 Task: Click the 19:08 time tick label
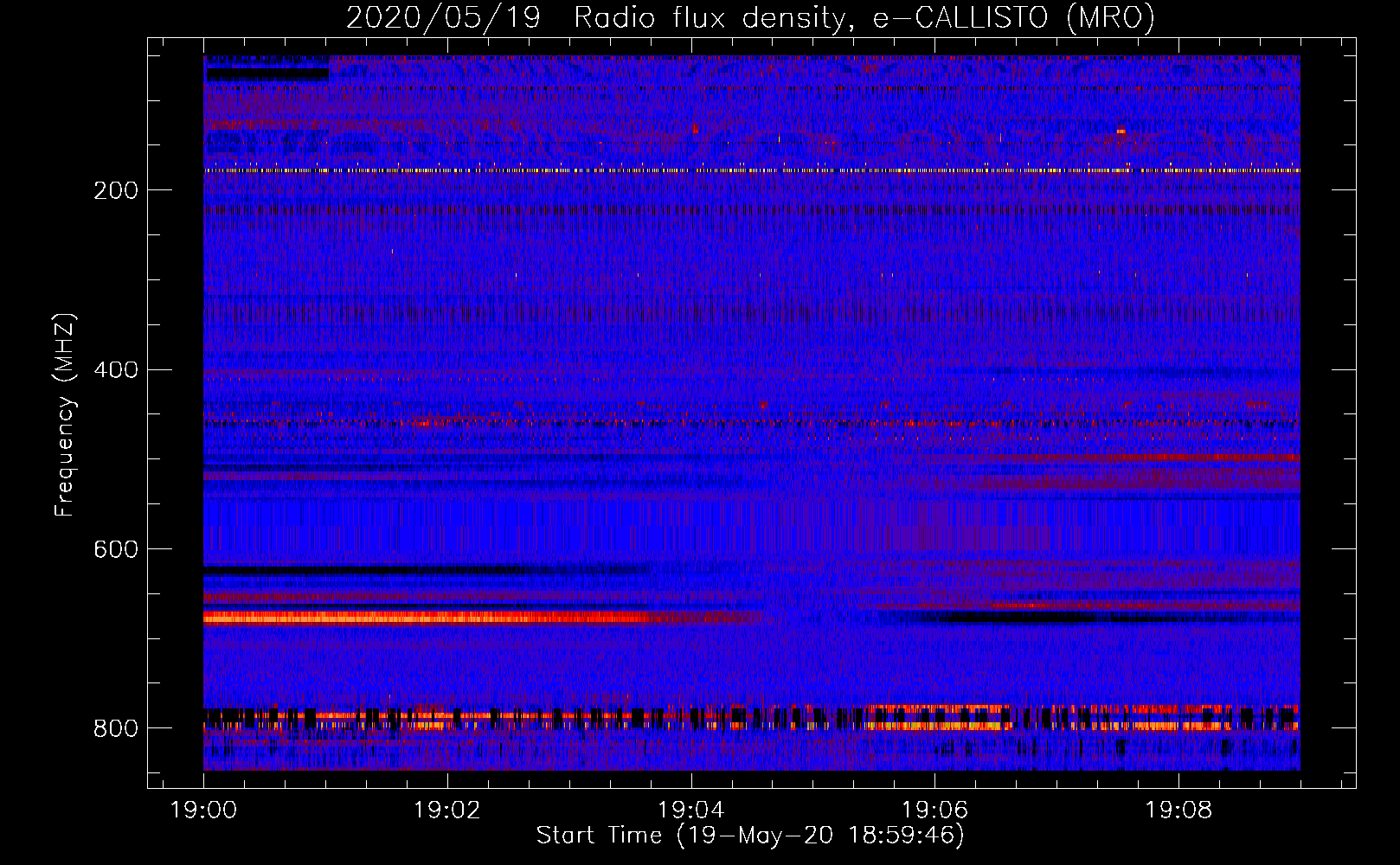[x=1178, y=811]
